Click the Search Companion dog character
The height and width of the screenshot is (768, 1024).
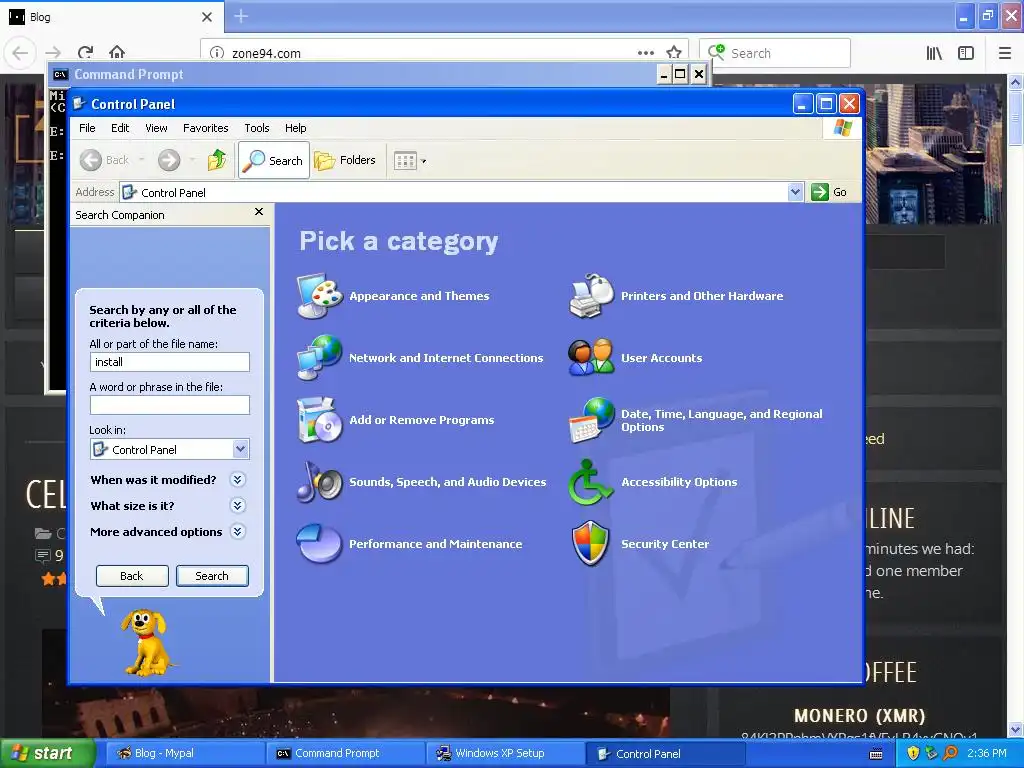[147, 643]
